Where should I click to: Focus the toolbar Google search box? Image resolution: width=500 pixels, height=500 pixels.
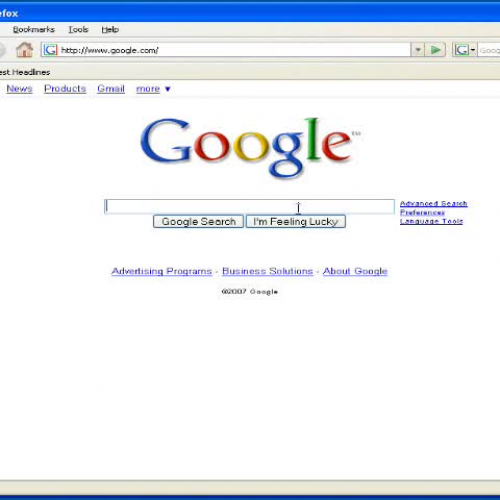489,50
